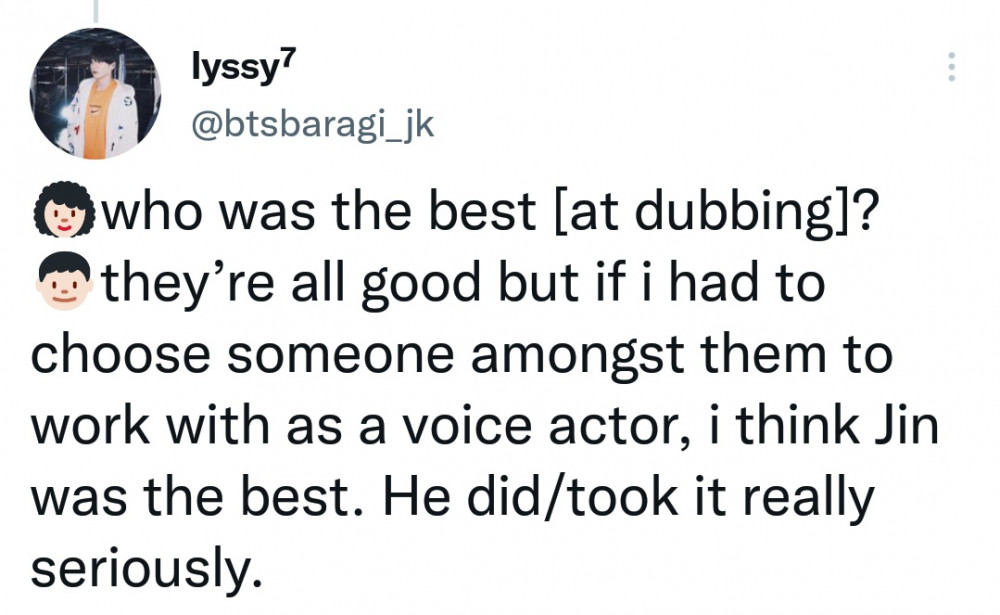Open the @btsbaragi_jk handle link
1000x615 pixels.
point(312,124)
